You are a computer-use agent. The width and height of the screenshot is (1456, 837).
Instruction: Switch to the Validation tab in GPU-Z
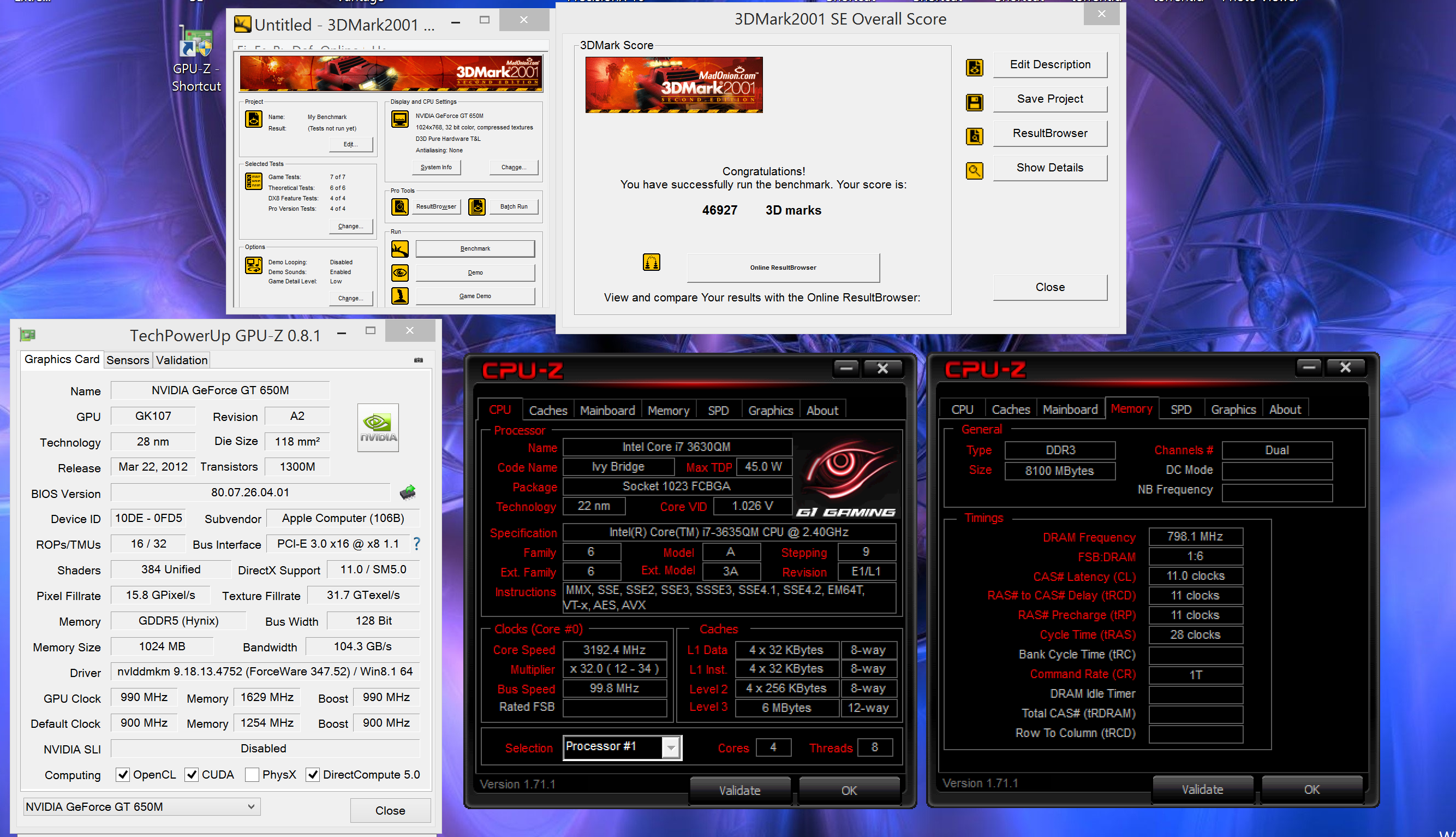(x=182, y=360)
